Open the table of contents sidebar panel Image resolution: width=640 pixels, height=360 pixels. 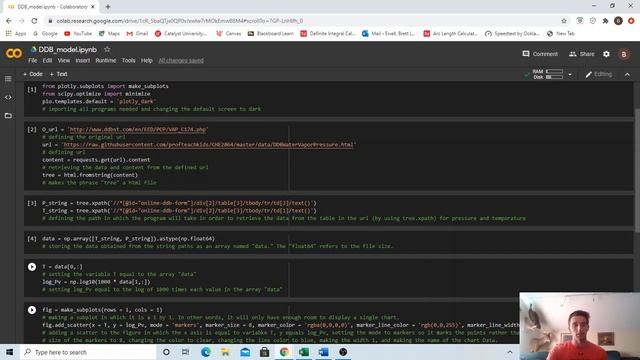pyautogui.click(x=8, y=79)
